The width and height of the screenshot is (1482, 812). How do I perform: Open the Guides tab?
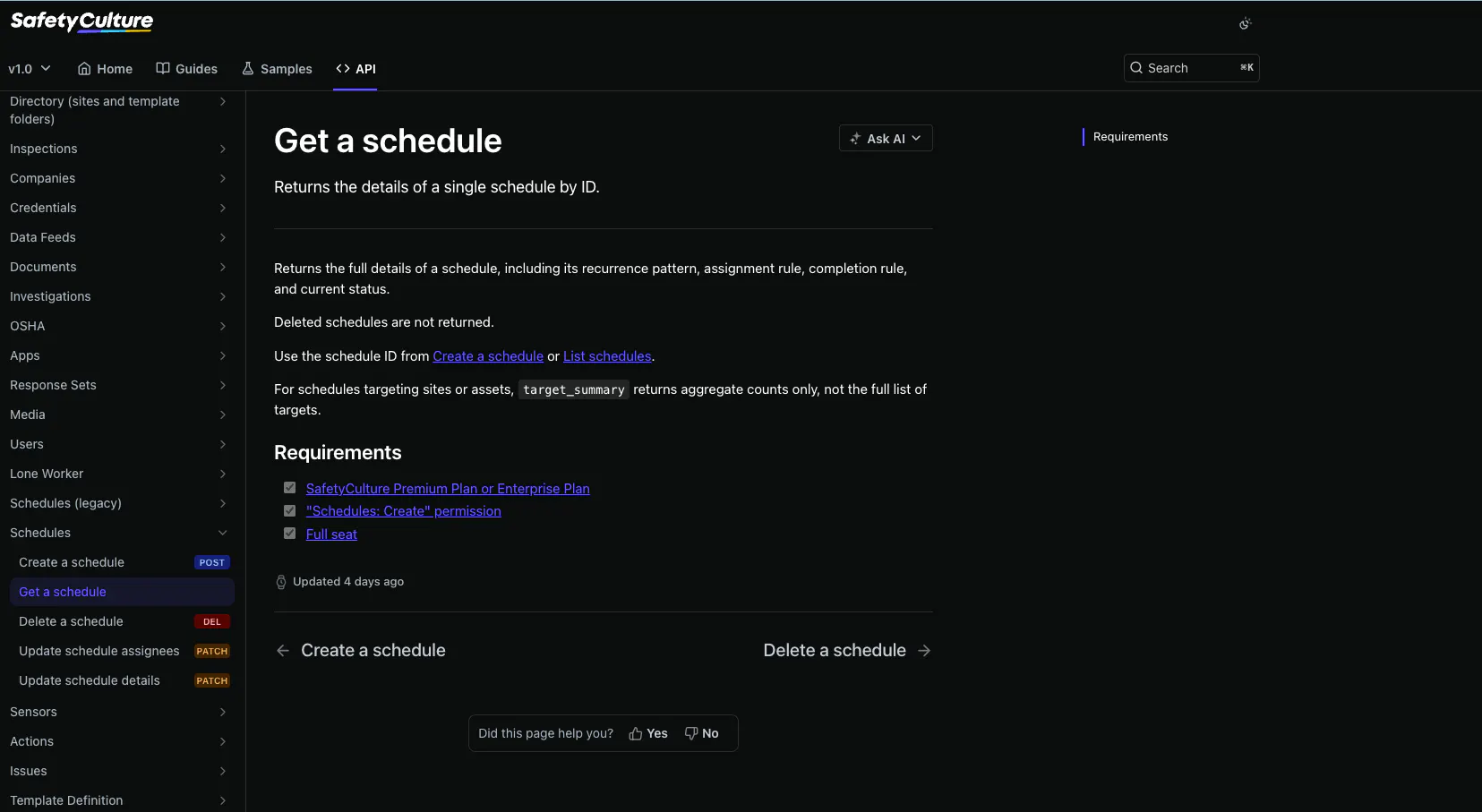(186, 69)
